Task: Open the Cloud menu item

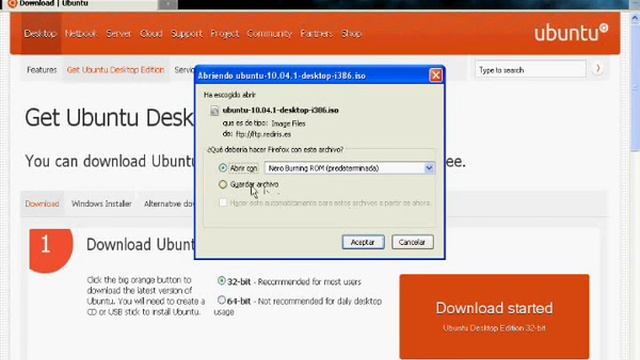Action: (151, 34)
